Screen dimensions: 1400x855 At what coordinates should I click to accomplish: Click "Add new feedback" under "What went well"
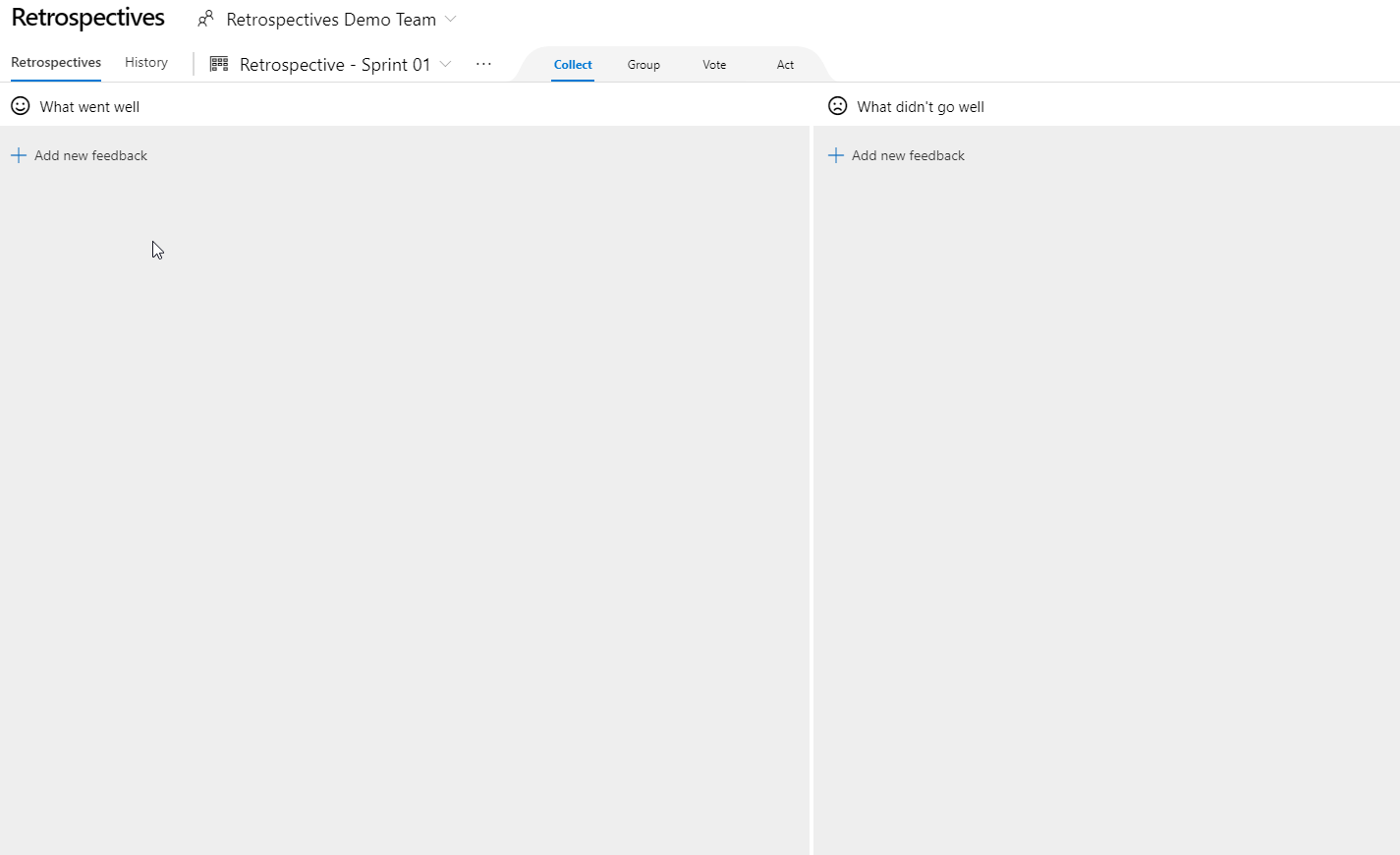coord(90,154)
